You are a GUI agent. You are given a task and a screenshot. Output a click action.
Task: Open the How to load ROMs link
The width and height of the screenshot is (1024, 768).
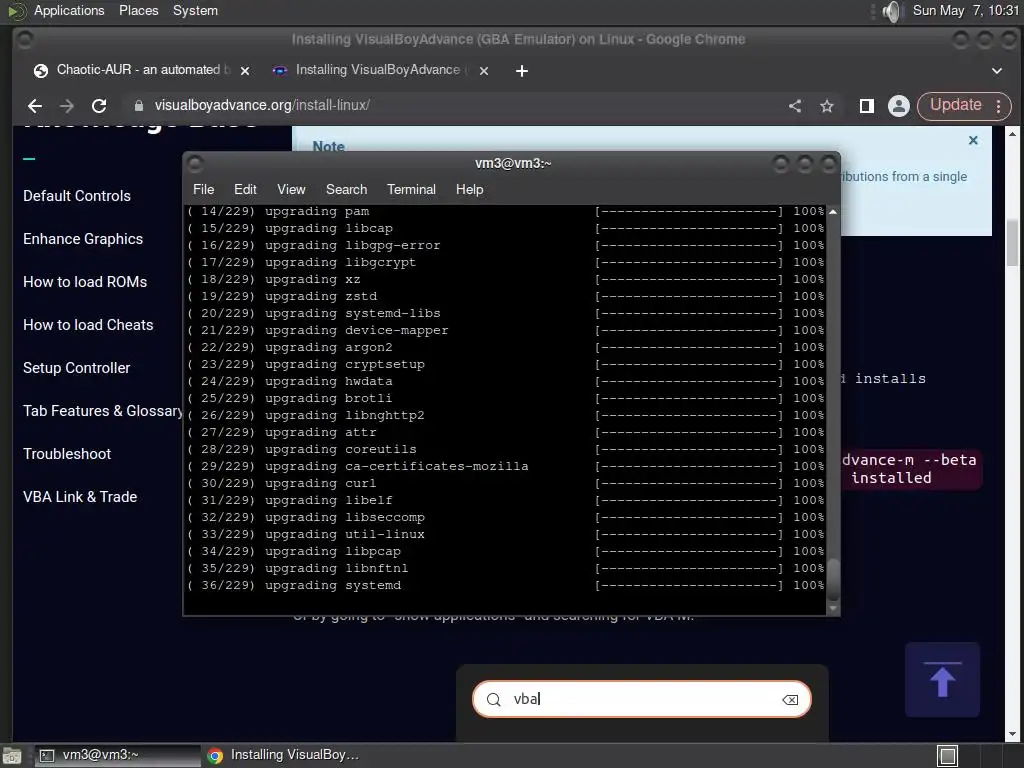[85, 282]
